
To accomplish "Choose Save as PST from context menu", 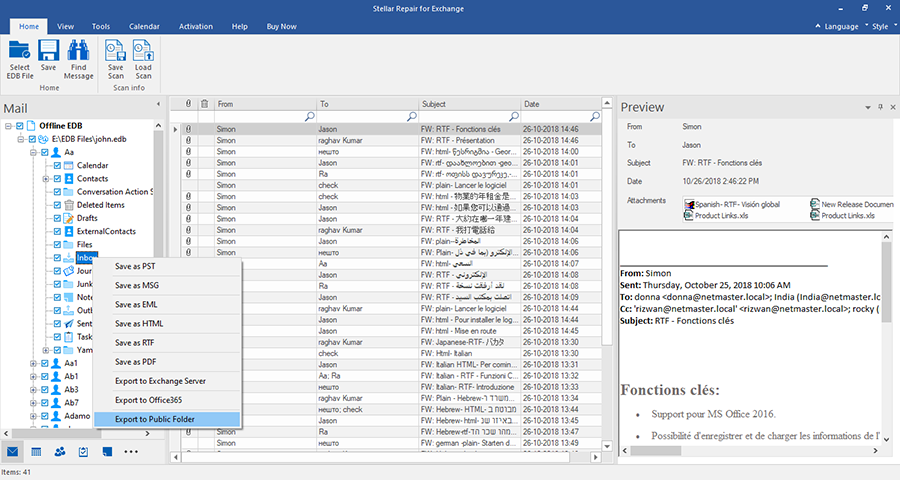I will click(167, 266).
